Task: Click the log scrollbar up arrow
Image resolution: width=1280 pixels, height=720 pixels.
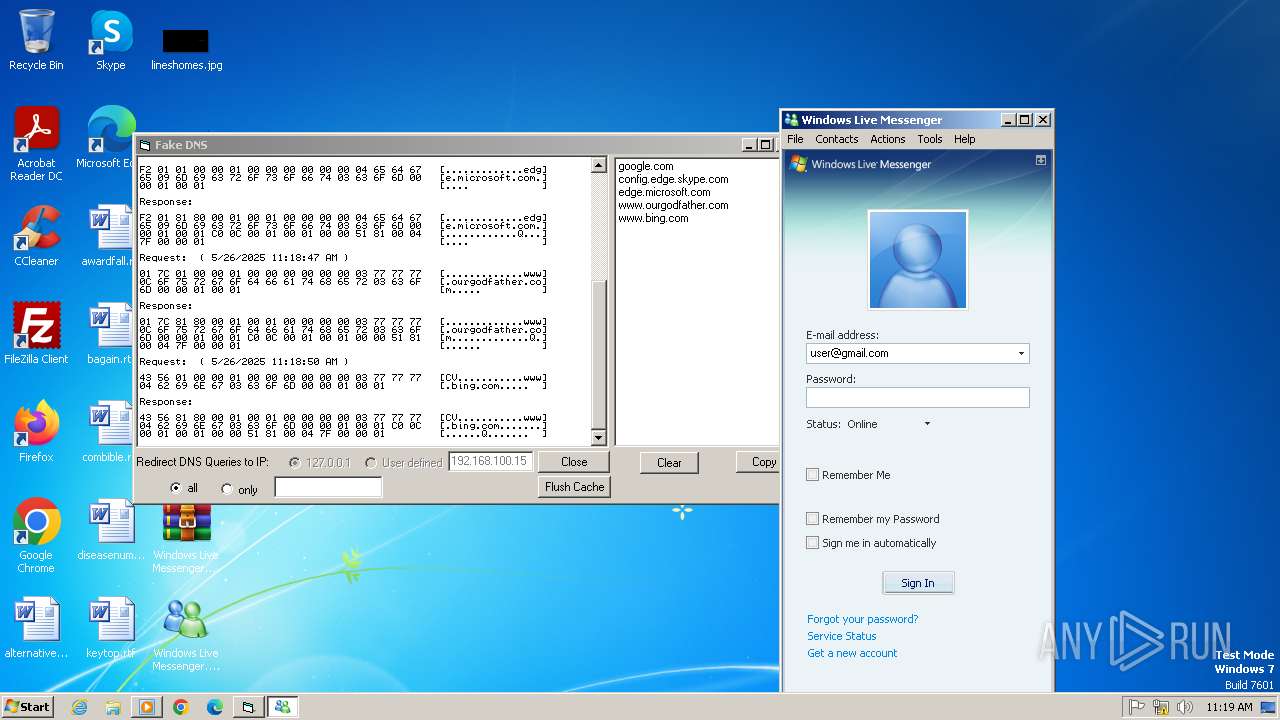Action: point(599,165)
